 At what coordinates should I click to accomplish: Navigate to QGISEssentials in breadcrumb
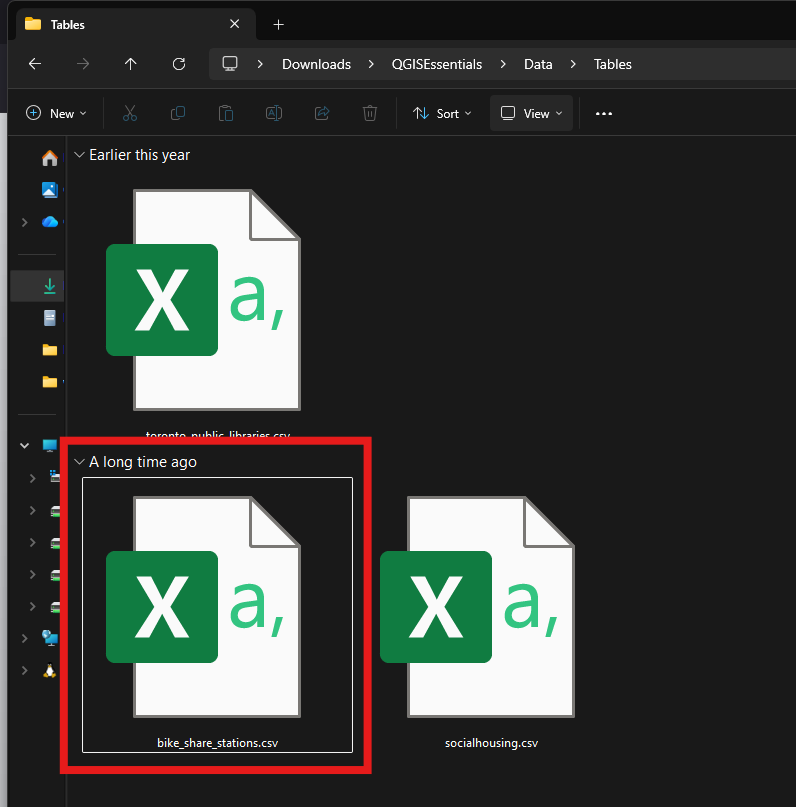point(437,64)
